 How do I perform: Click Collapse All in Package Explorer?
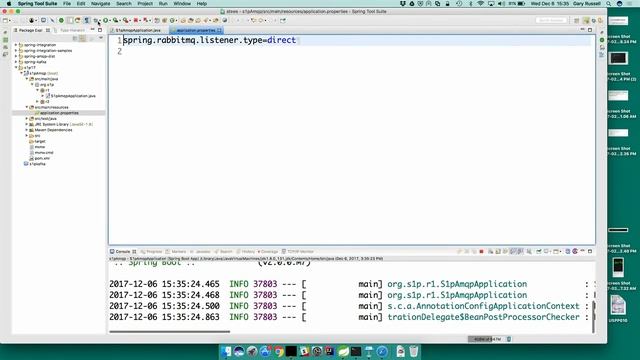75,38
